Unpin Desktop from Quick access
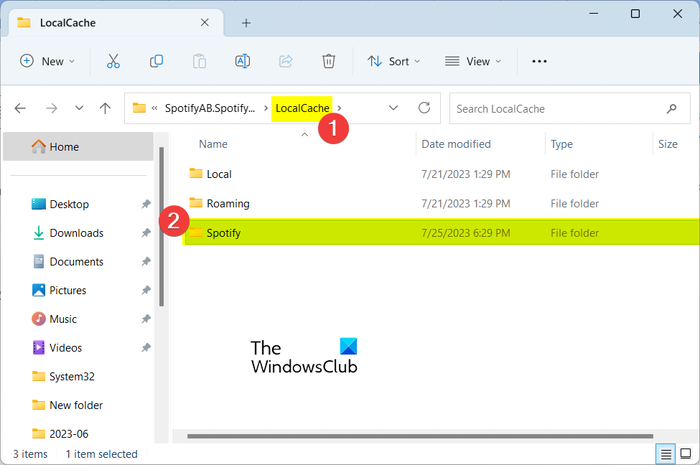 coord(146,204)
